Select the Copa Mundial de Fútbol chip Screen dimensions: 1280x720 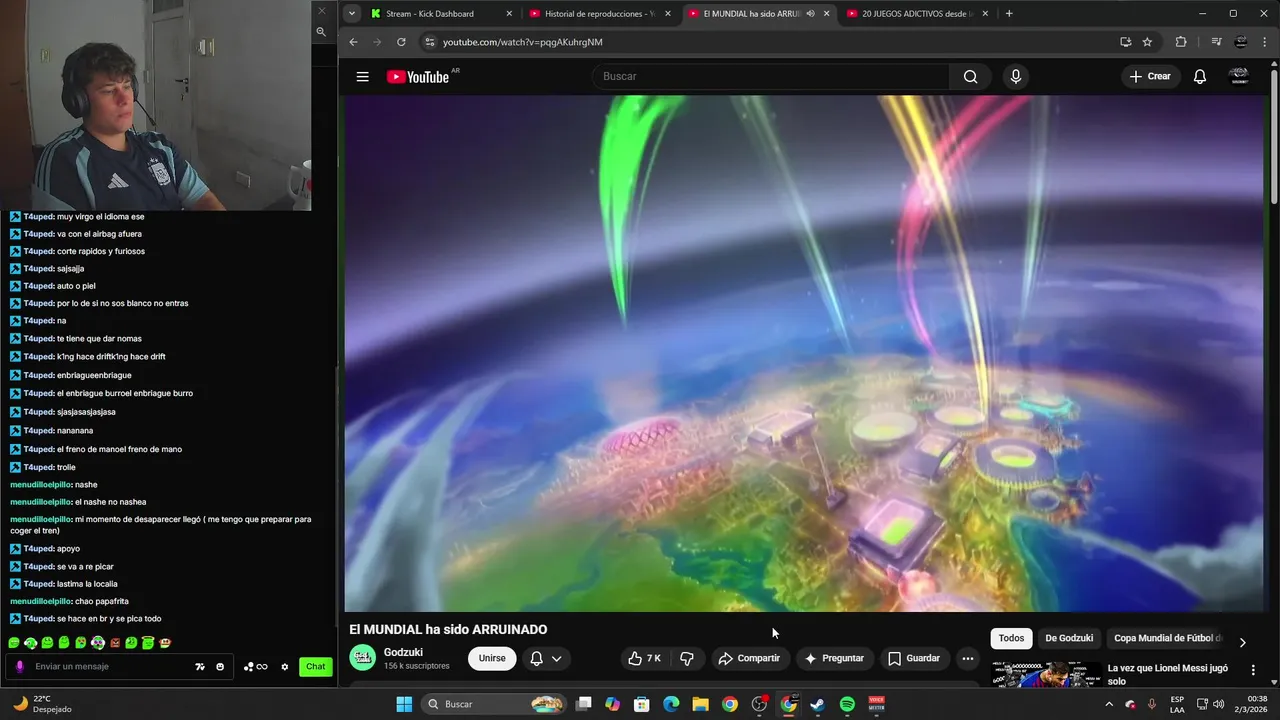(x=1166, y=638)
